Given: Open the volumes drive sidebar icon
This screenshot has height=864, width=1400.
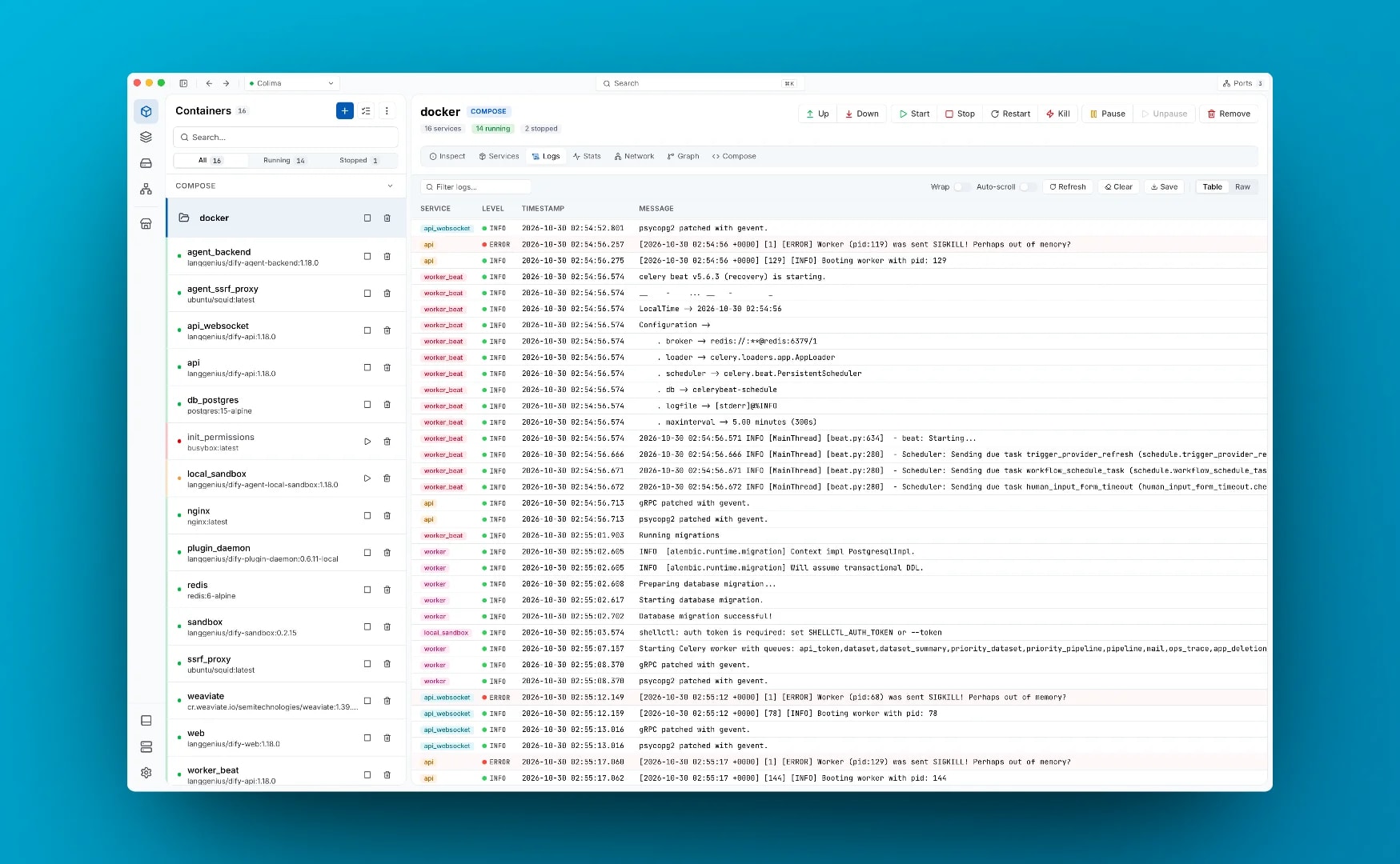Looking at the screenshot, I should [146, 163].
